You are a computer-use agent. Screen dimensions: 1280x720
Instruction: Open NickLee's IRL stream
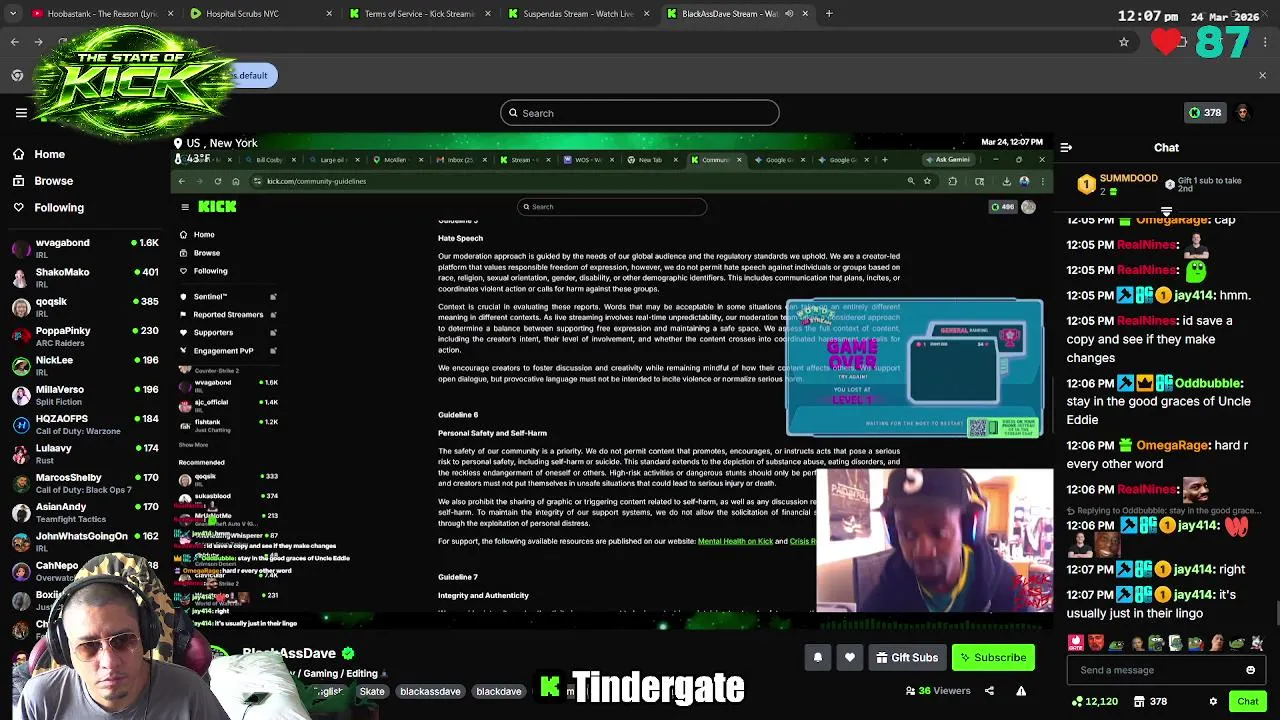pyautogui.click(x=85, y=365)
